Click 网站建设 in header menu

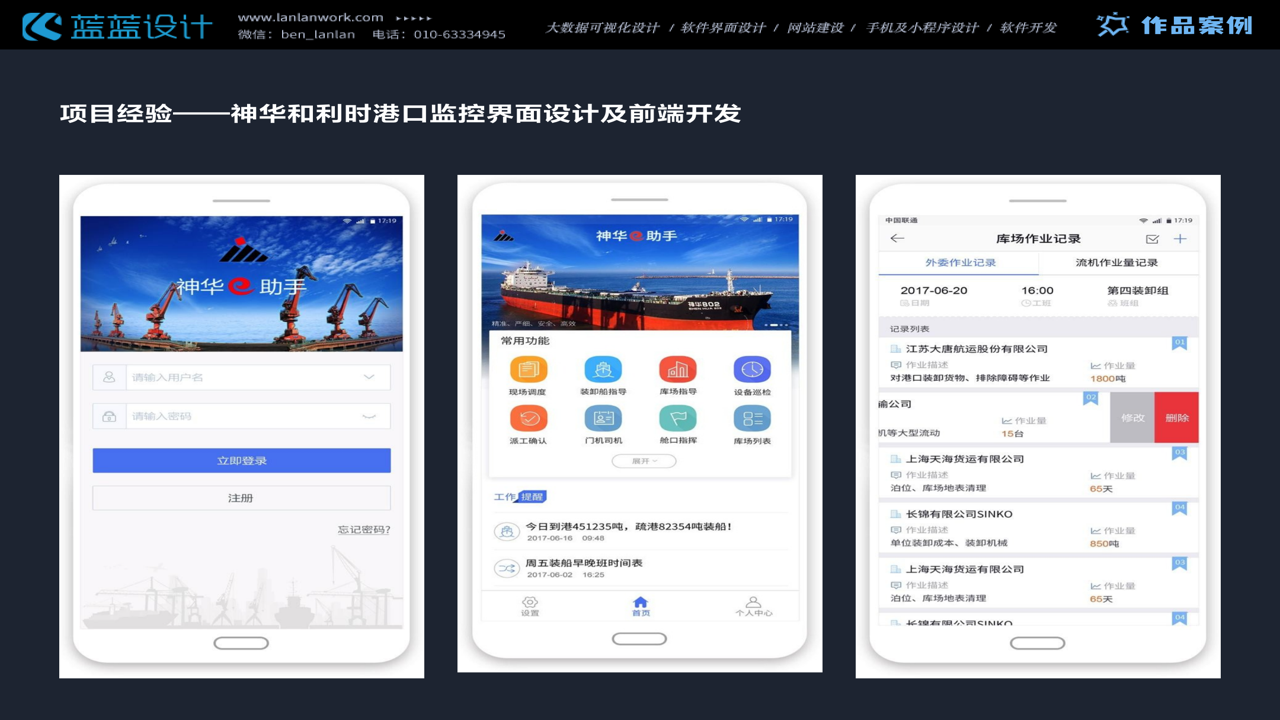pos(815,27)
